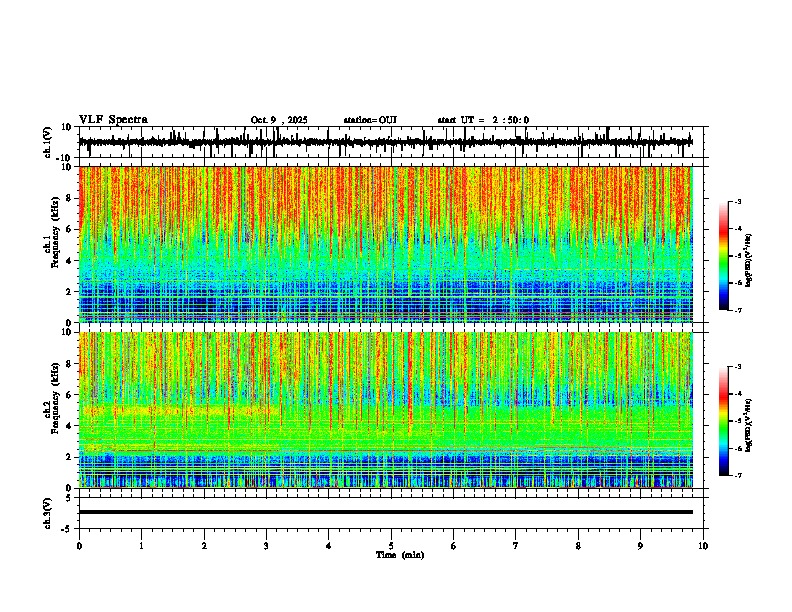
Task: Click time axis tick label "6"
Action: tap(454, 546)
